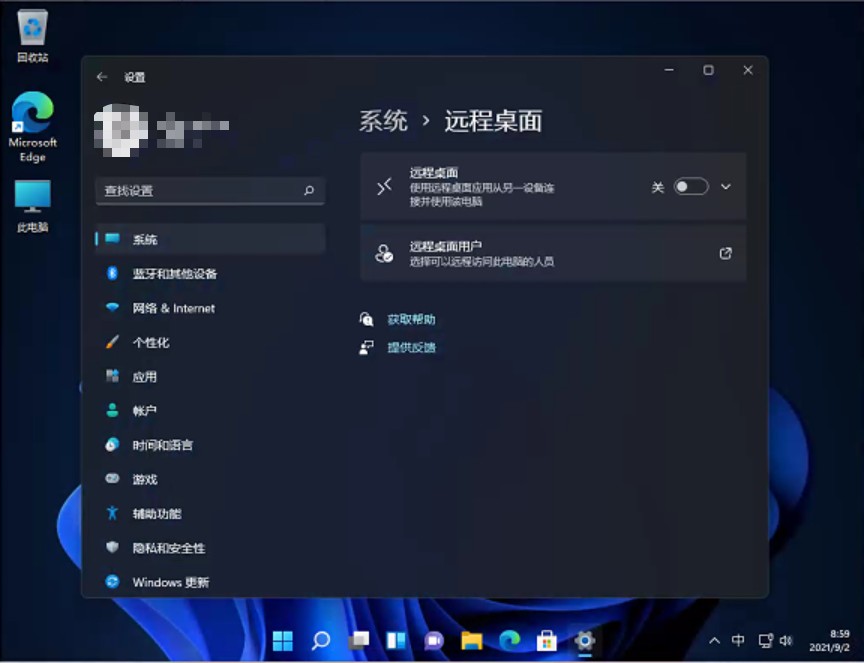
Task: Click the 时间和语言 globe clock icon
Action: point(112,445)
